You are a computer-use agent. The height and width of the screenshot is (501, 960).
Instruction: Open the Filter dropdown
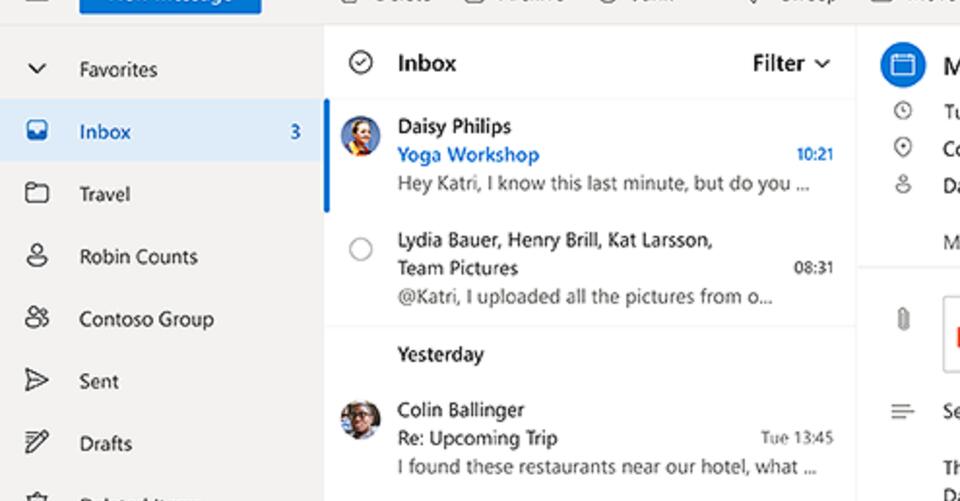pos(791,63)
